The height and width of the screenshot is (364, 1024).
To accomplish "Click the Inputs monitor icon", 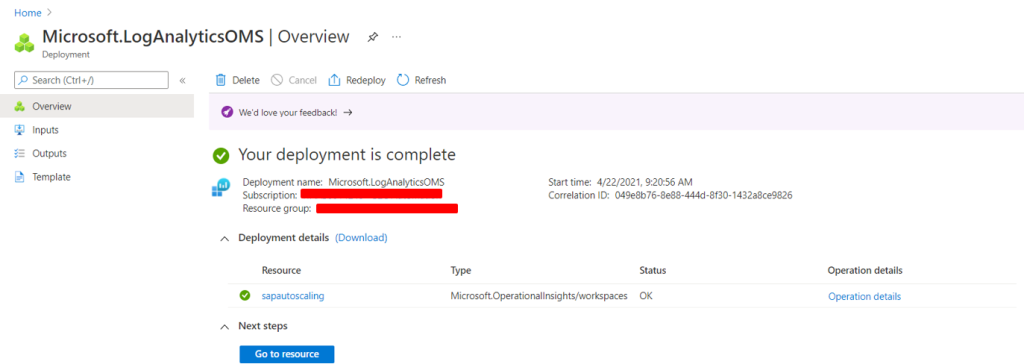I will [x=20, y=129].
